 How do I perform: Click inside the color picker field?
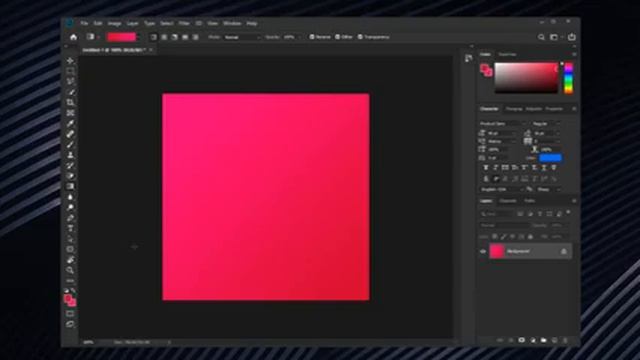pos(526,78)
